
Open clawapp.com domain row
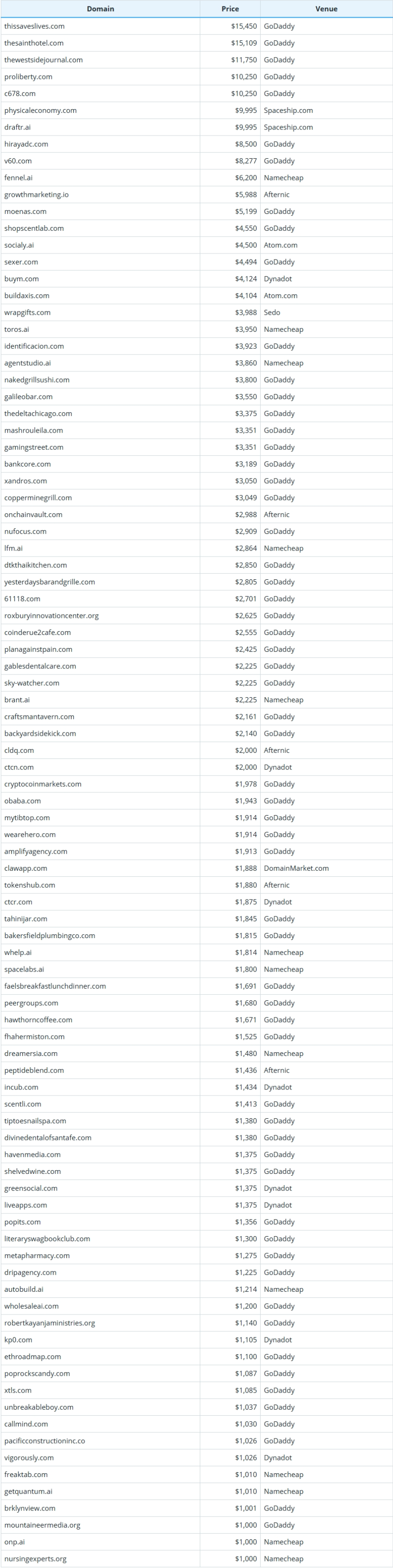click(x=26, y=868)
